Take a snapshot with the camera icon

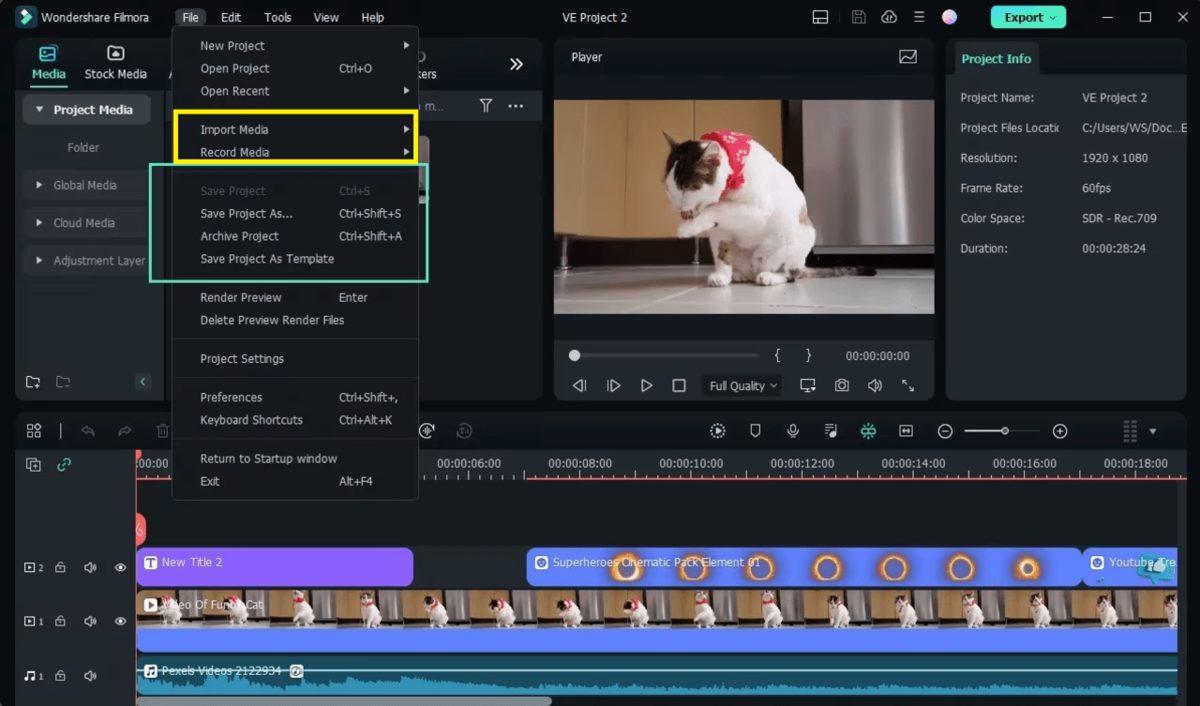pos(841,384)
